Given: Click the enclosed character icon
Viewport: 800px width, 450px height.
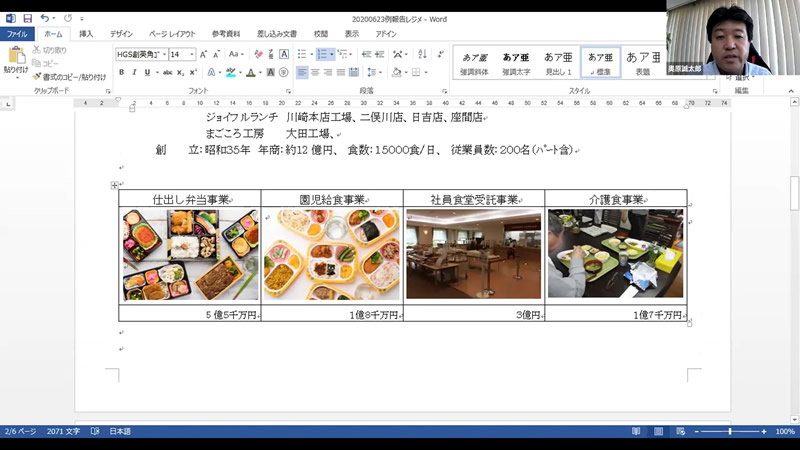Looking at the screenshot, I should coord(284,72).
